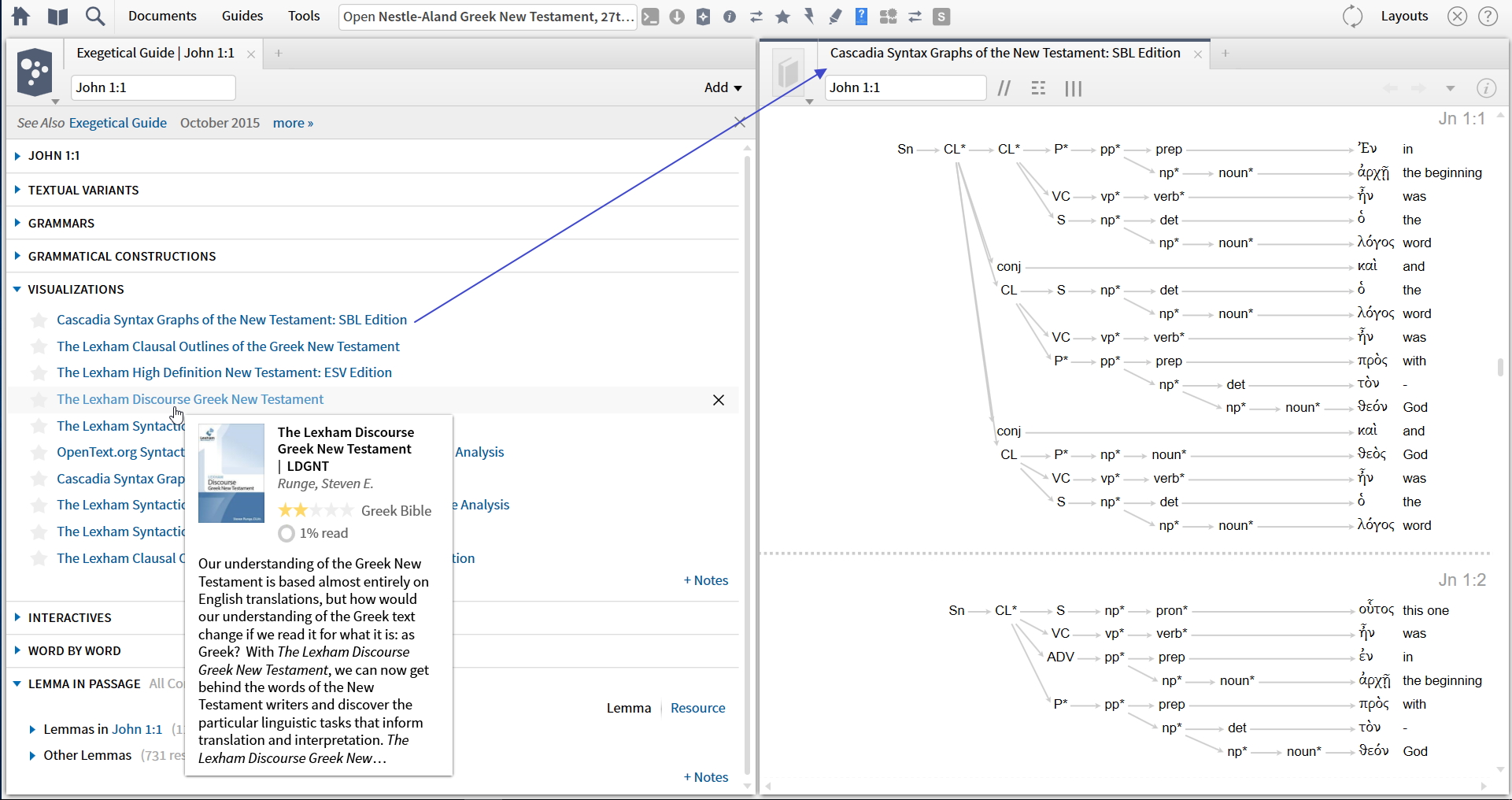
Task: Go back with the left history arrow
Action: [x=1391, y=88]
